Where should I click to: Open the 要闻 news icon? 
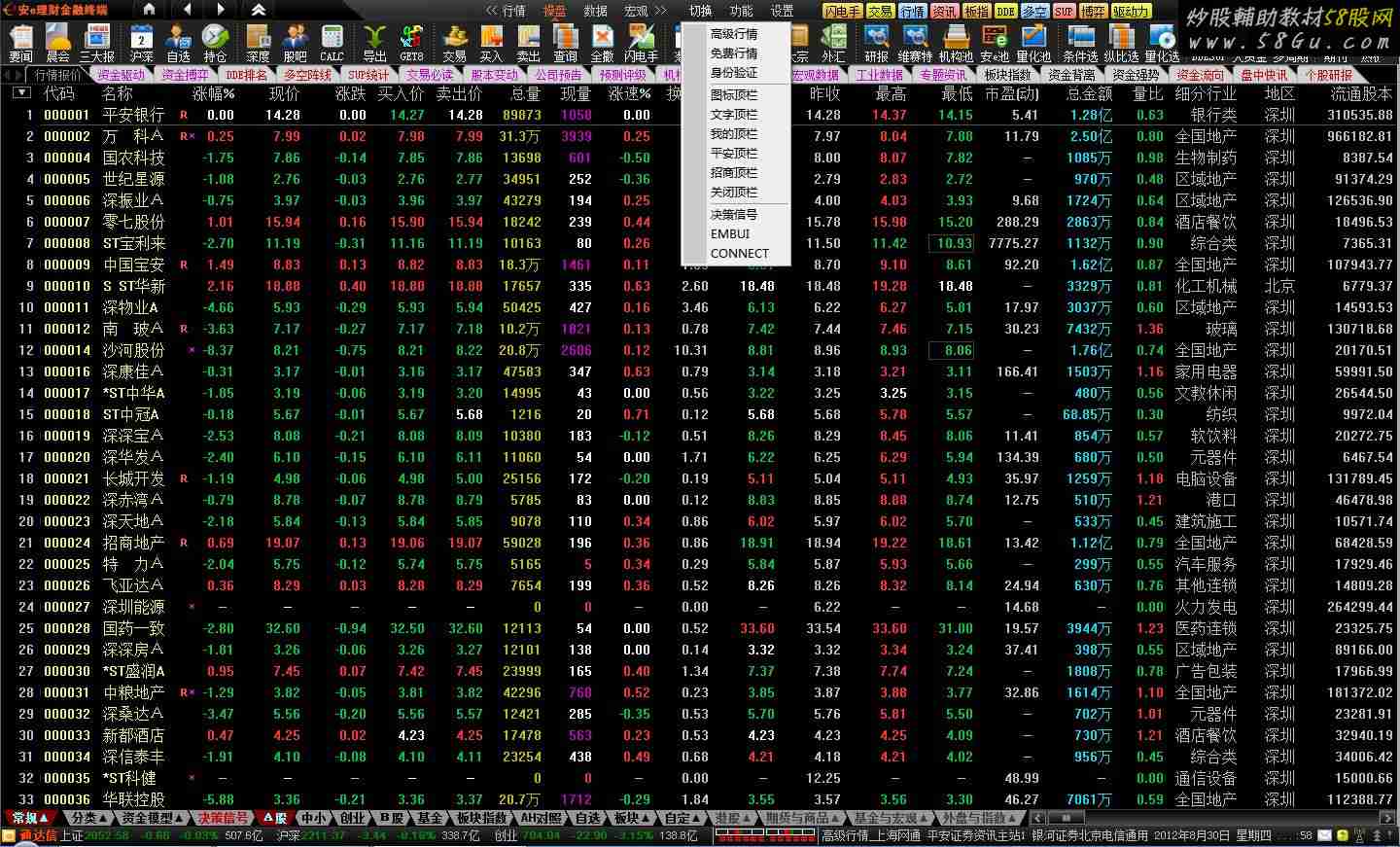(x=20, y=44)
